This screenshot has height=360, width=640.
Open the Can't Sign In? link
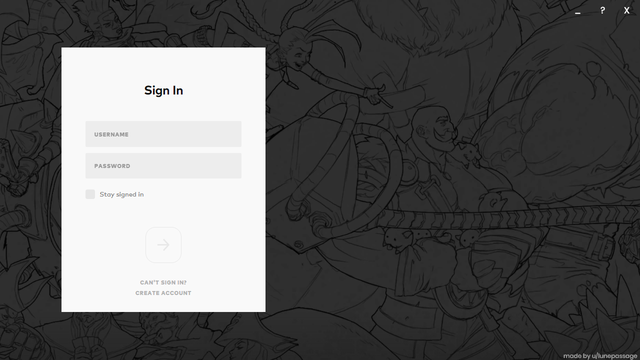(x=163, y=282)
